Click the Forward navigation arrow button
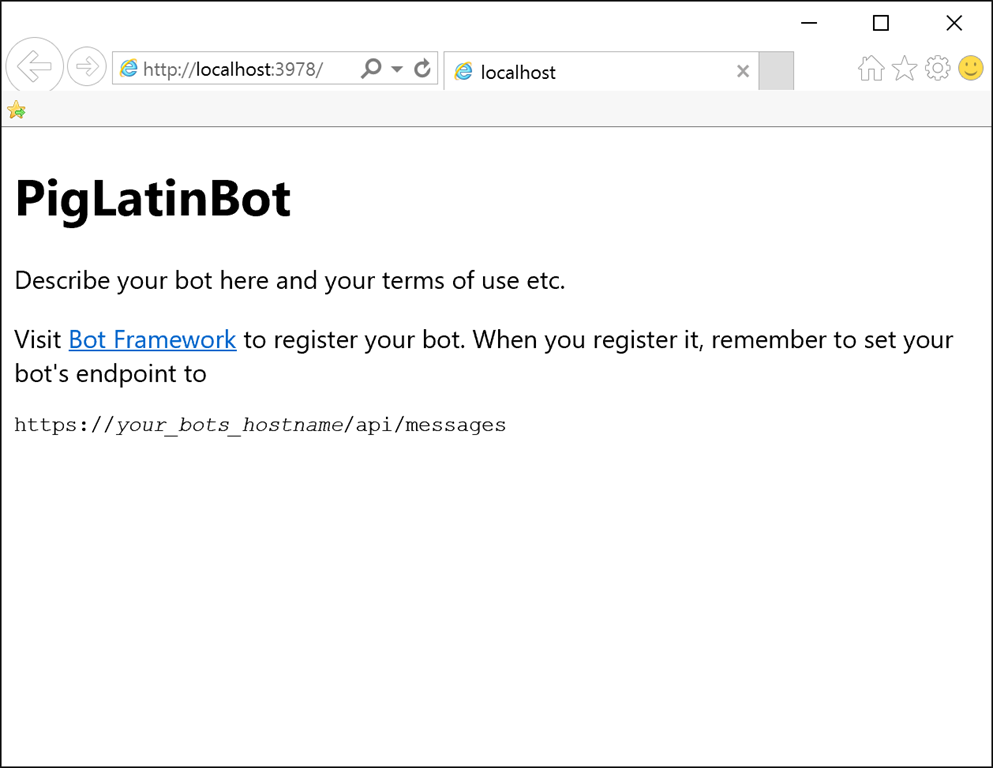 coord(87,67)
